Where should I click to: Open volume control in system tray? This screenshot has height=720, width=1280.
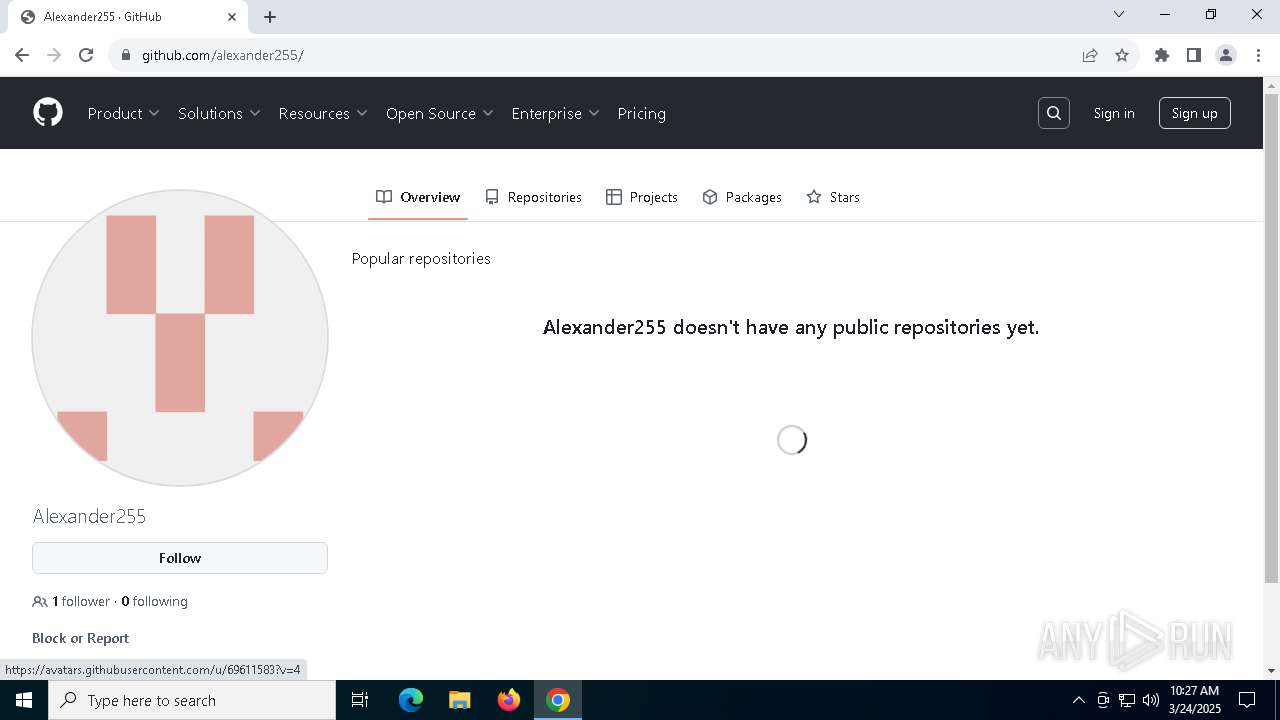1151,700
